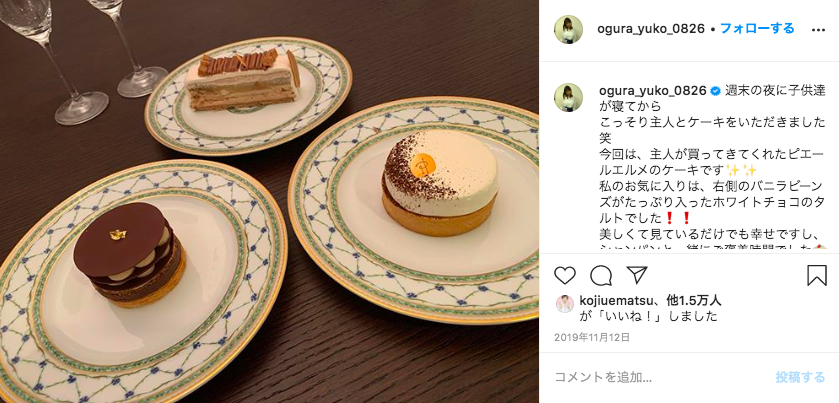Click the header profile avatar
839x403 pixels.
(x=568, y=29)
